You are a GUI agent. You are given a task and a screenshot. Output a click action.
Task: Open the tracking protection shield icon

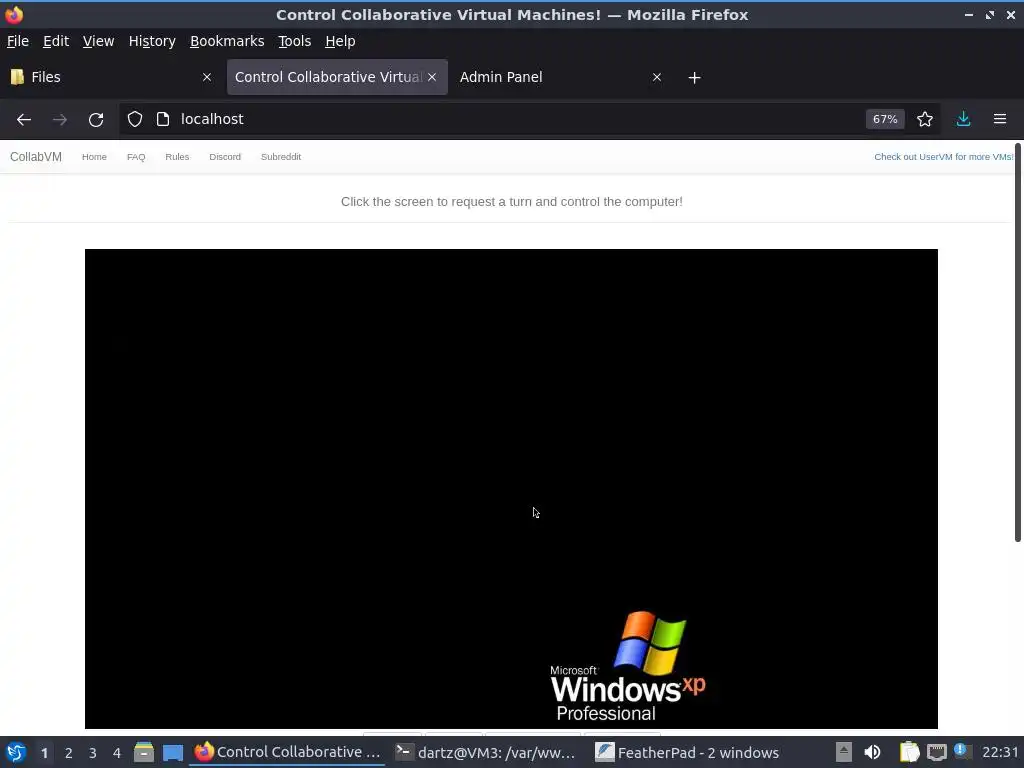point(135,119)
